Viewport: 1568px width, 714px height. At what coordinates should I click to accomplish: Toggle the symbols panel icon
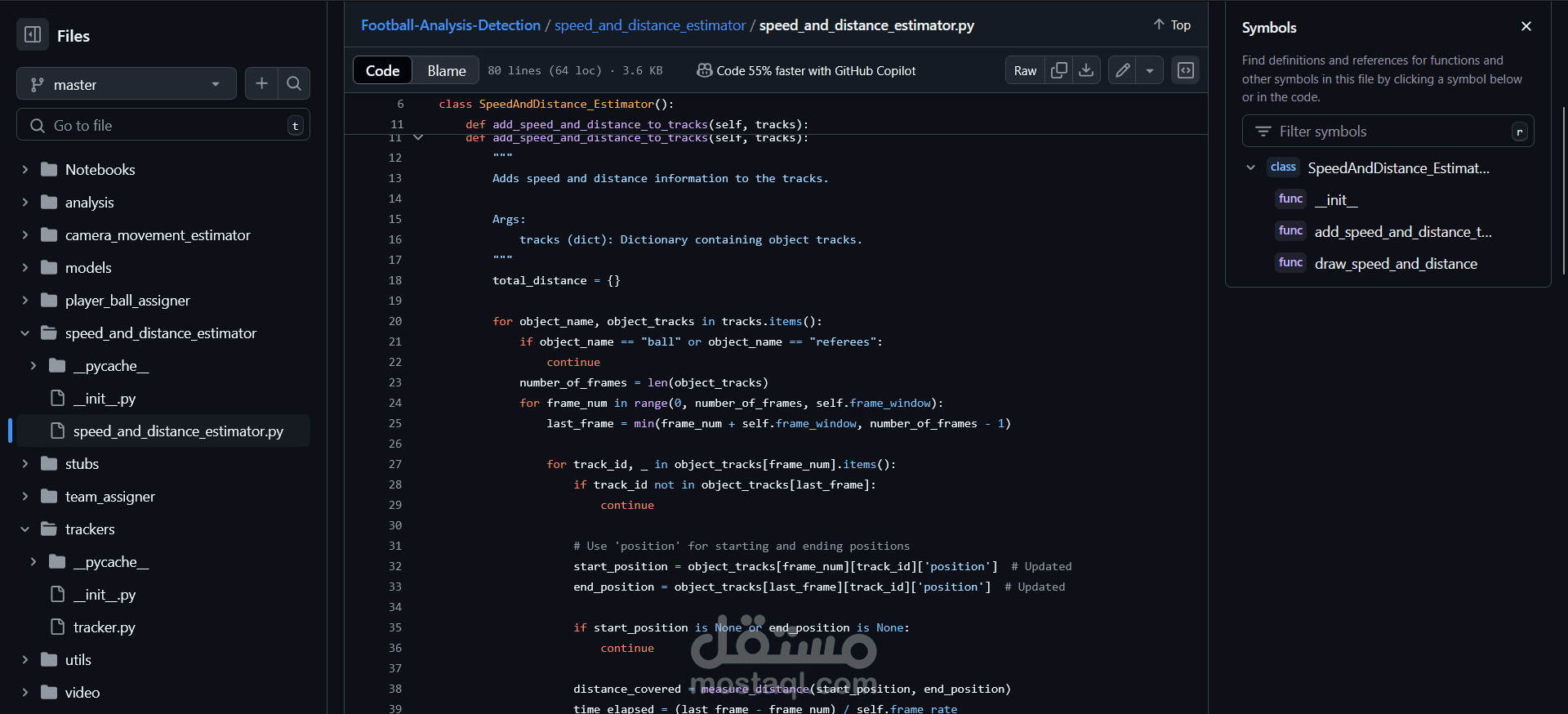pos(1186,70)
